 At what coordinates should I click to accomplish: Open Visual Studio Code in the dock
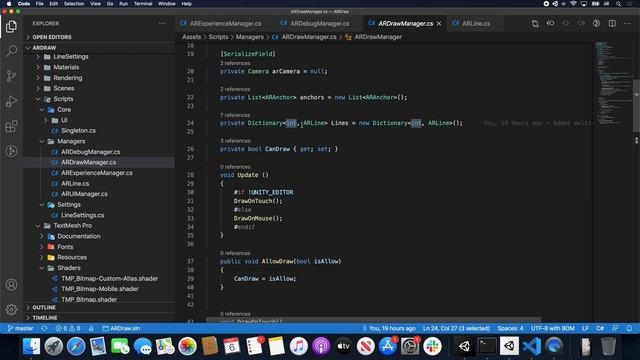click(x=531, y=346)
